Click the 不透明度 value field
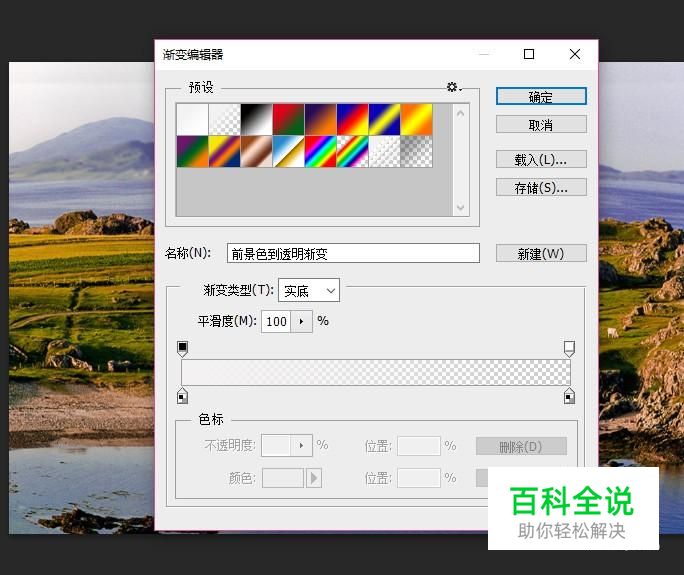Viewport: 684px width, 575px height. point(276,445)
